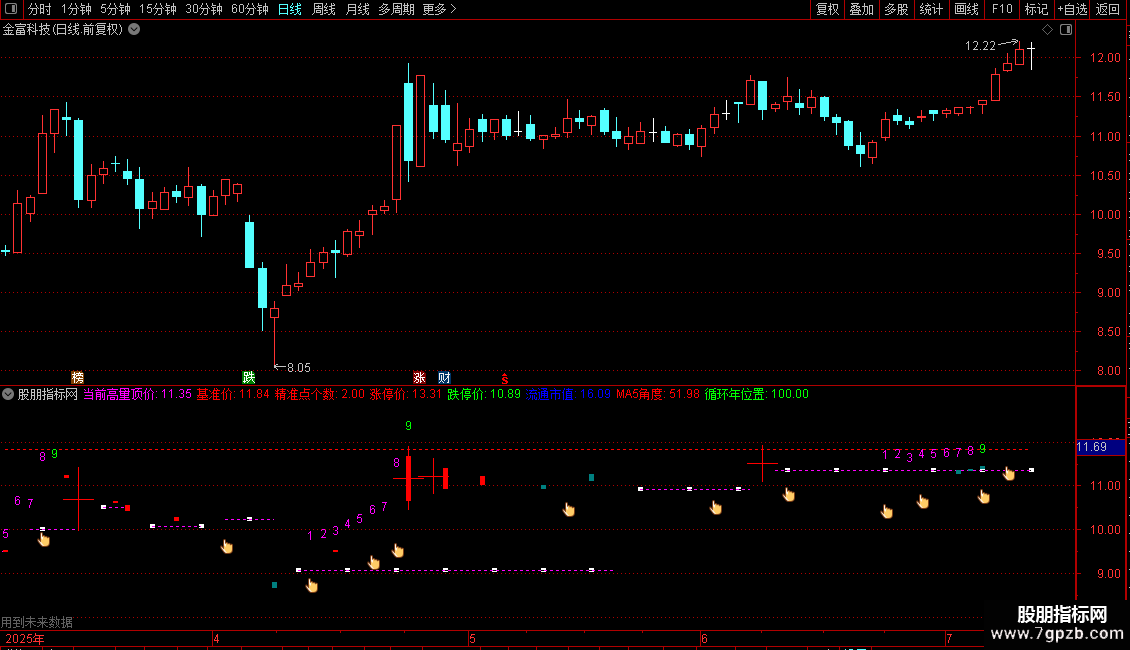The image size is (1130, 650).
Task: Click the month 5 timeline marker
Action: [x=473, y=638]
